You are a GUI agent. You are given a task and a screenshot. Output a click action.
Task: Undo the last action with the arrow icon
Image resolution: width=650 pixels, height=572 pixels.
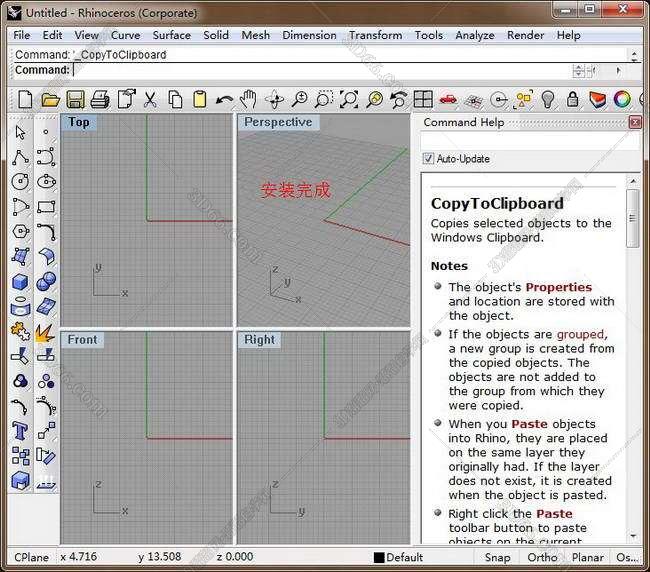224,100
